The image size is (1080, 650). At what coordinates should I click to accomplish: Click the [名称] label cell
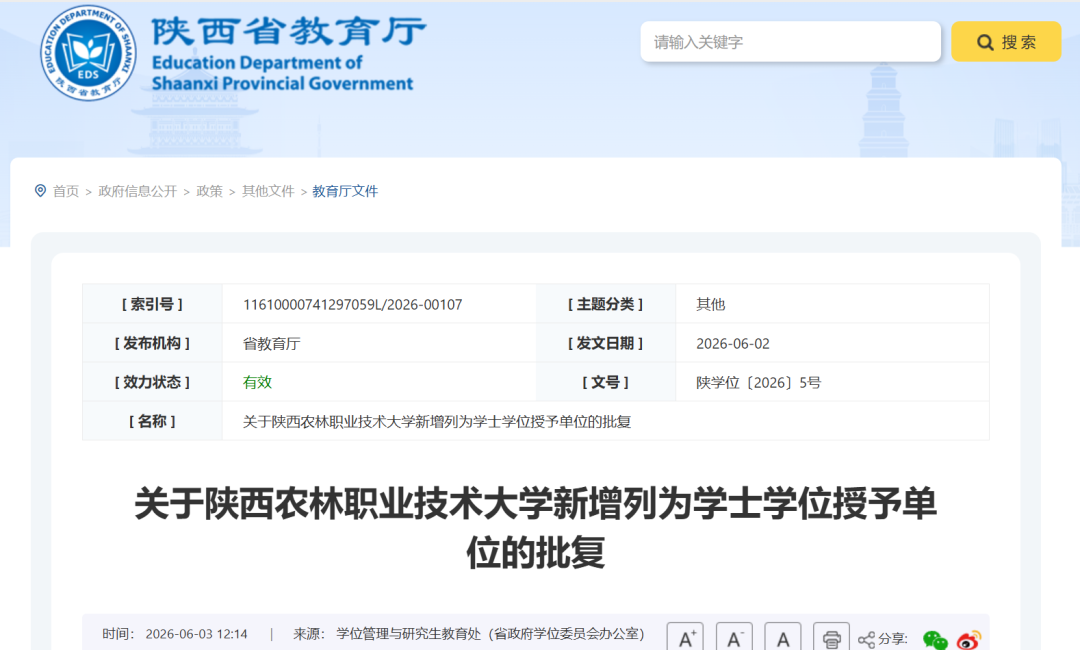[x=152, y=421]
